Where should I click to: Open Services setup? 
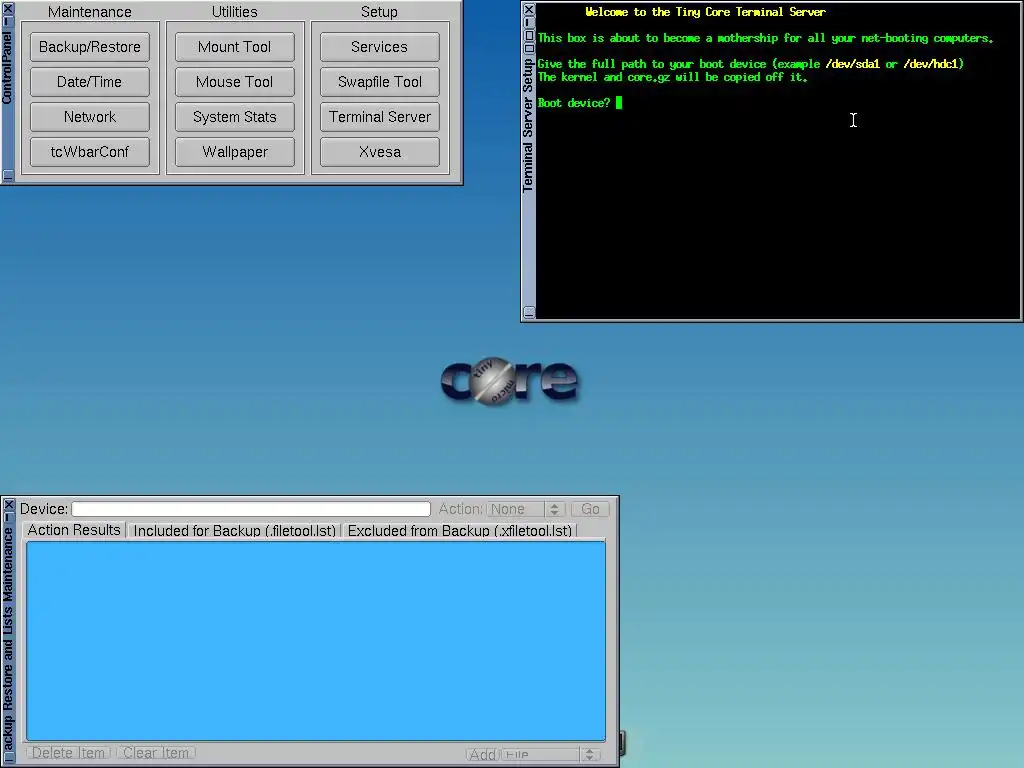click(x=379, y=47)
